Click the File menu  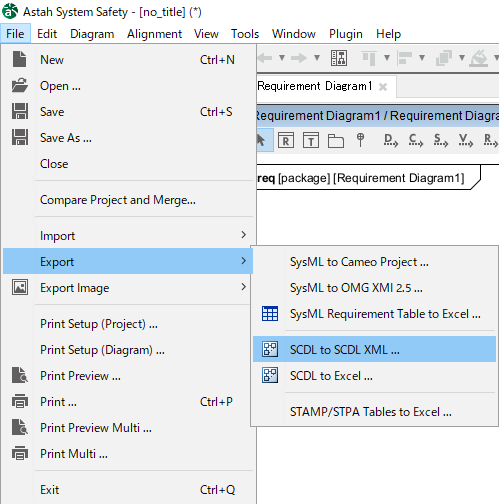15,34
